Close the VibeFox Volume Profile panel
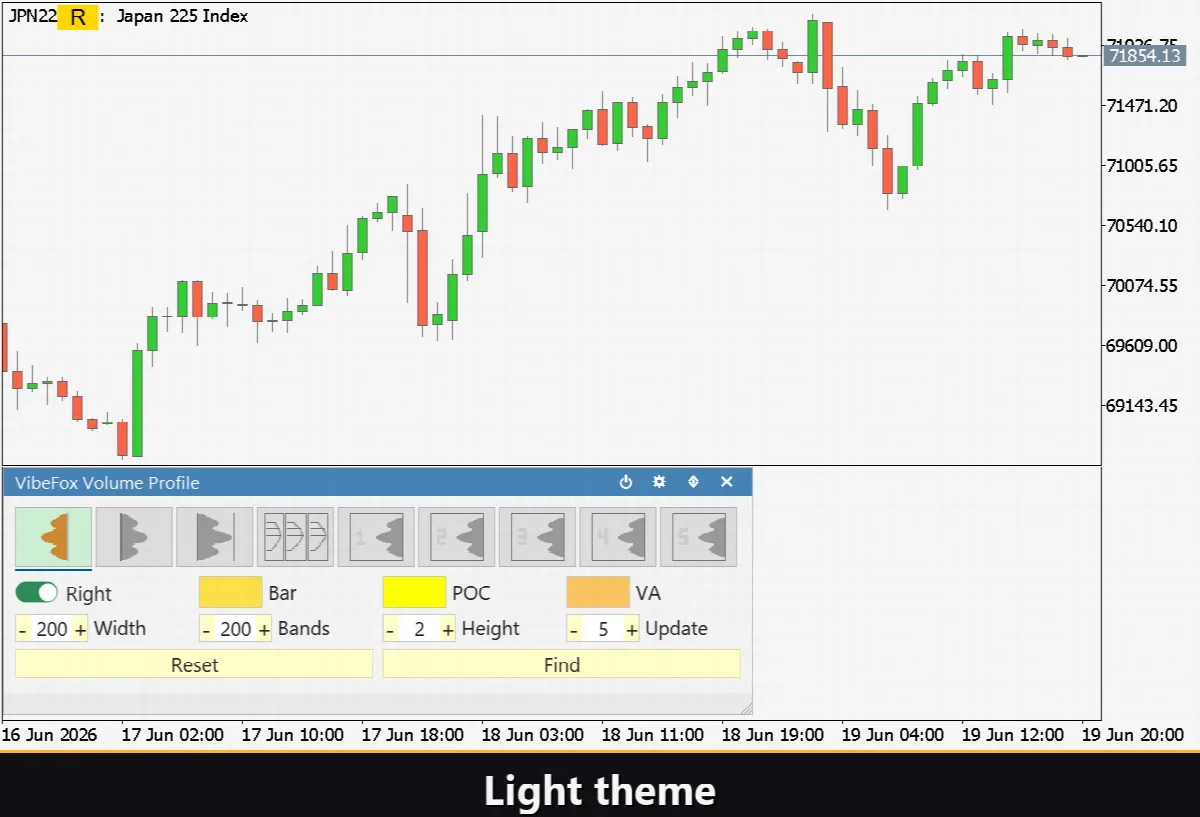 coord(727,482)
